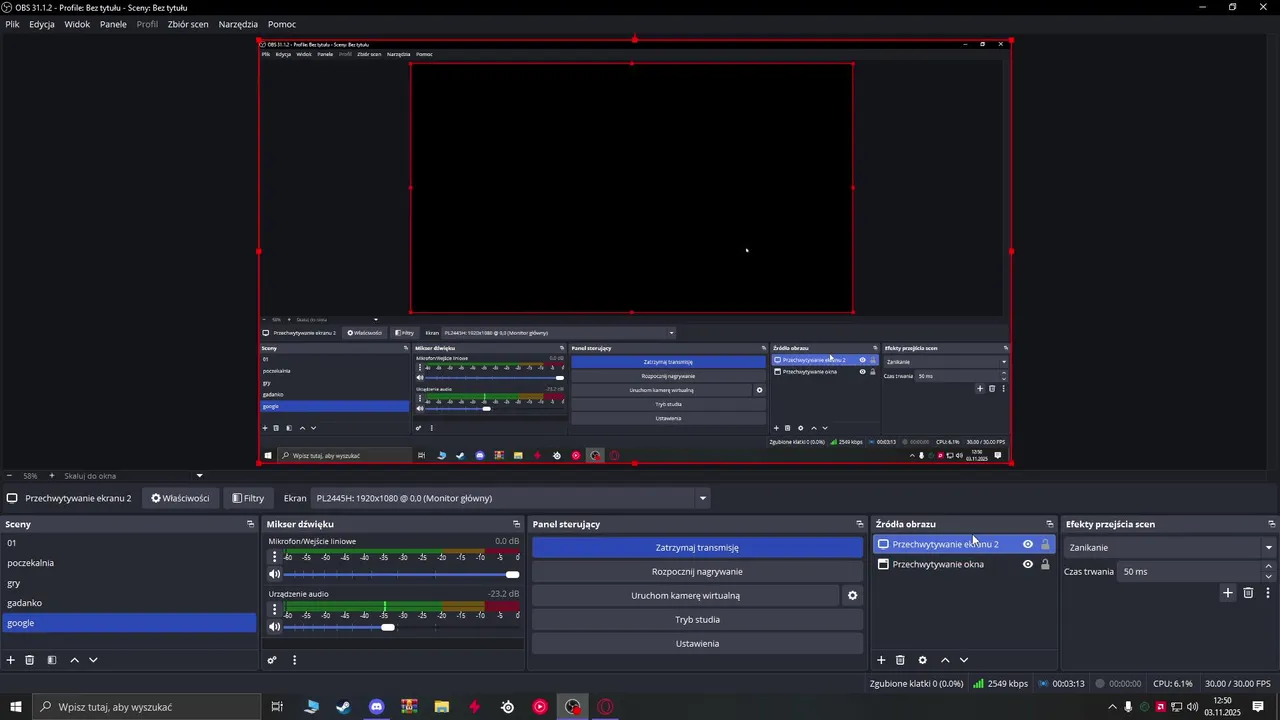
Task: Open the Plik menu
Action: click(12, 24)
